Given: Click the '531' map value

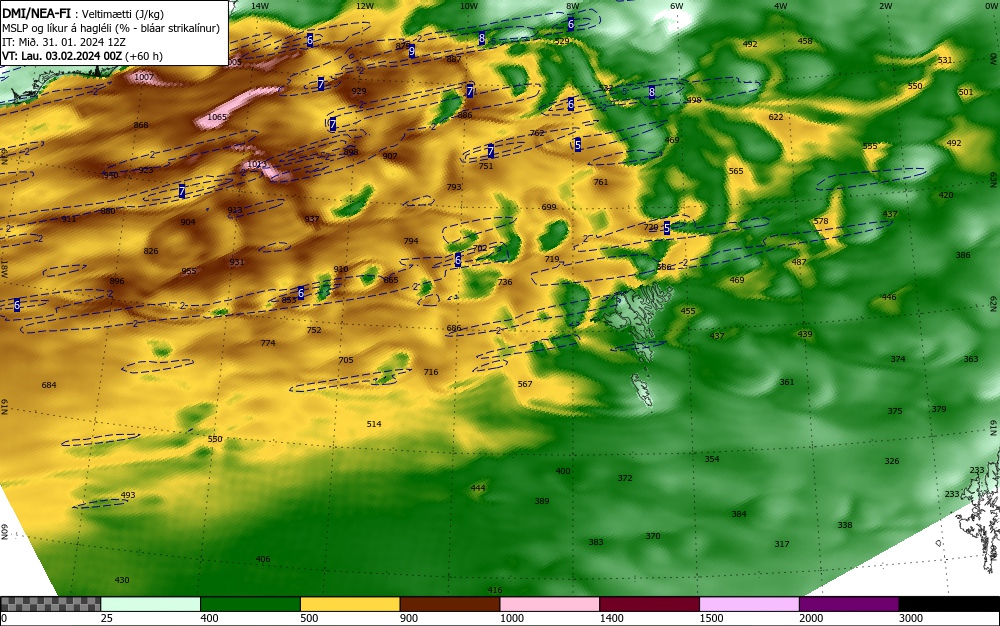Looking at the screenshot, I should coord(945,60).
